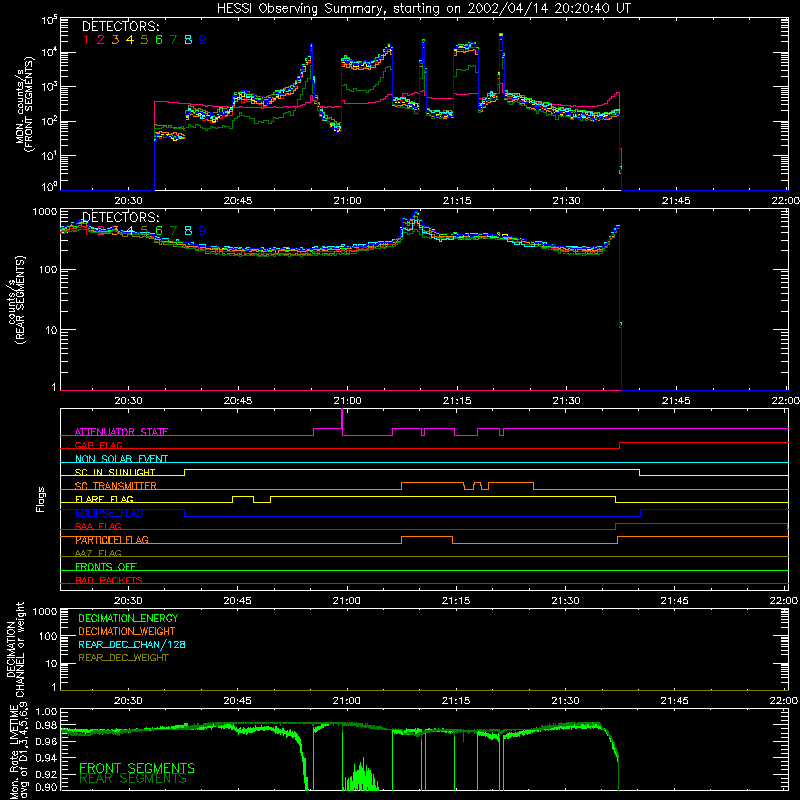Screen dimensions: 800x800
Task: Click "21:00" time label under front segments plot
Action: pyautogui.click(x=347, y=201)
